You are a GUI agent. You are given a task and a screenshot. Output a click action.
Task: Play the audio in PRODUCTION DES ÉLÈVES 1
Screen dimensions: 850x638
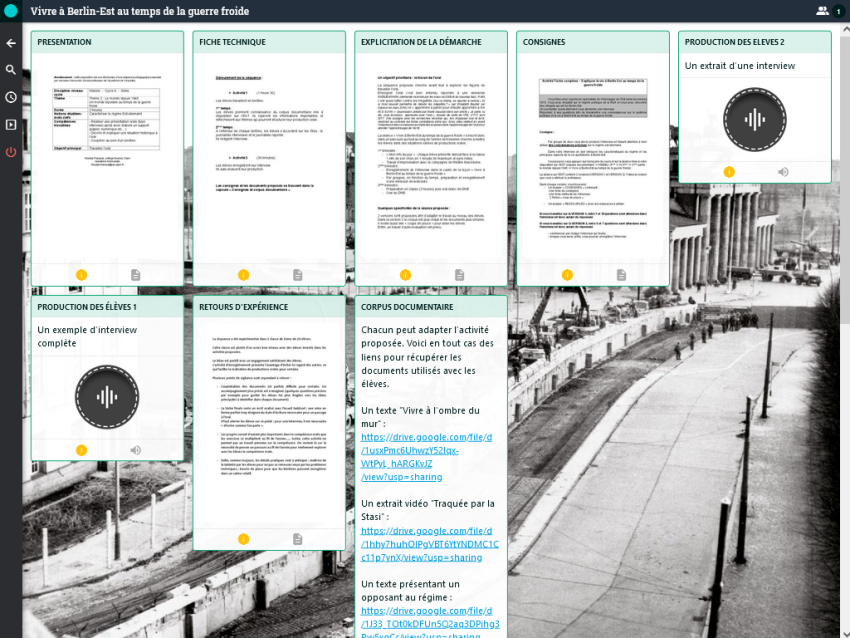coord(107,396)
